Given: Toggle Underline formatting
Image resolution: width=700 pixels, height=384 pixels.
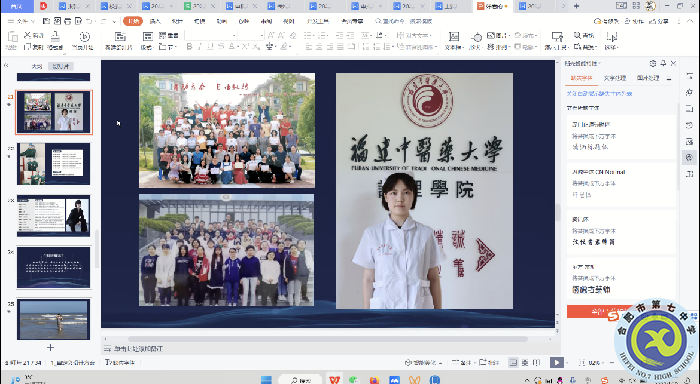Looking at the screenshot, I should (x=210, y=46).
